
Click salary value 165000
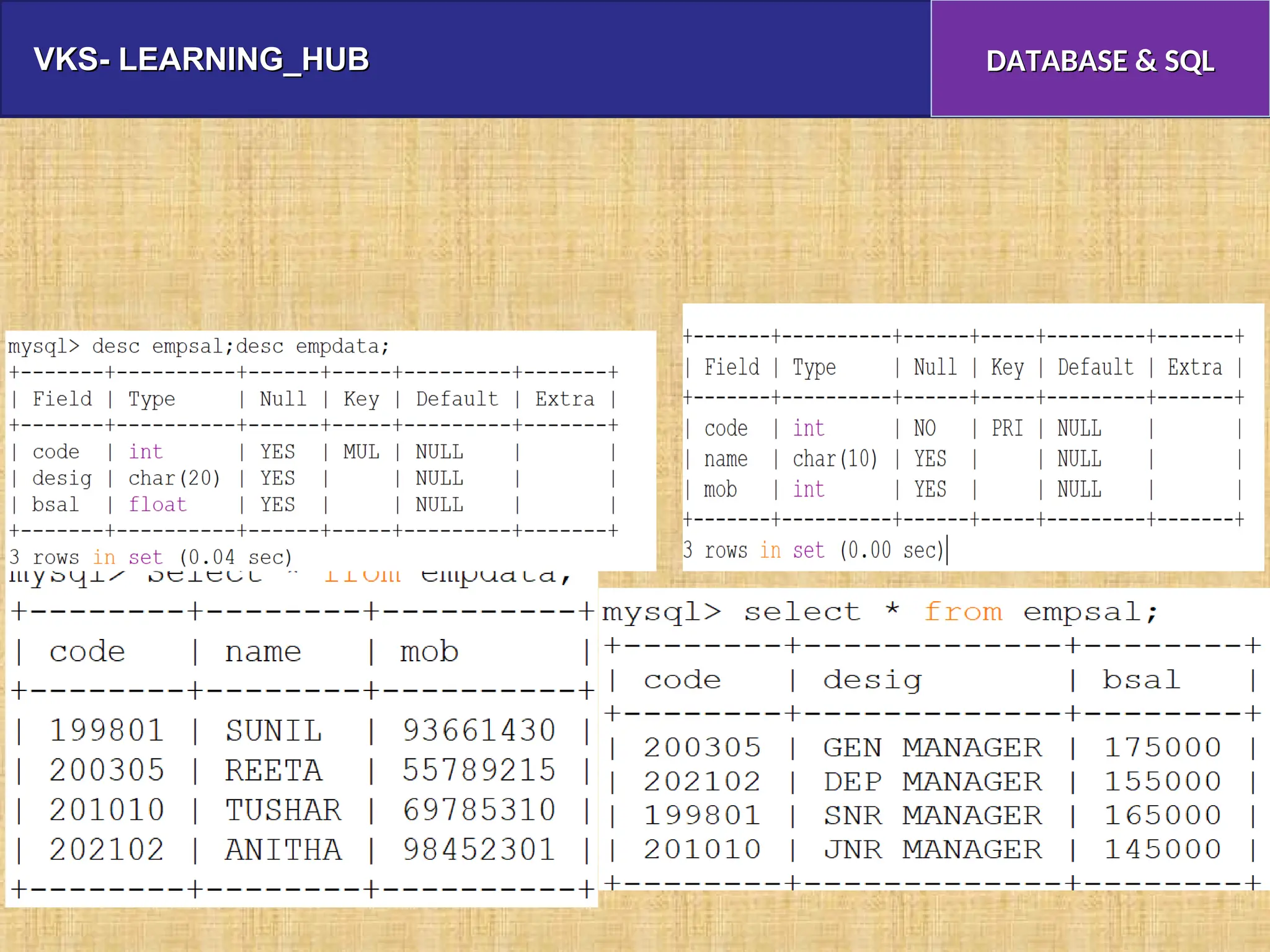[1163, 815]
